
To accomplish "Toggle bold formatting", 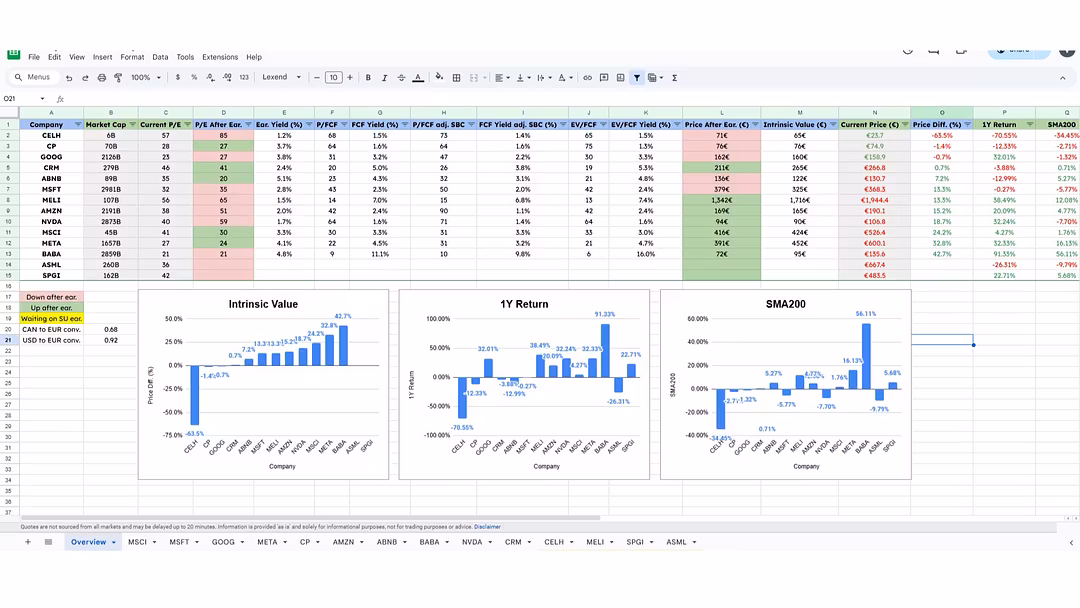I will (x=368, y=77).
